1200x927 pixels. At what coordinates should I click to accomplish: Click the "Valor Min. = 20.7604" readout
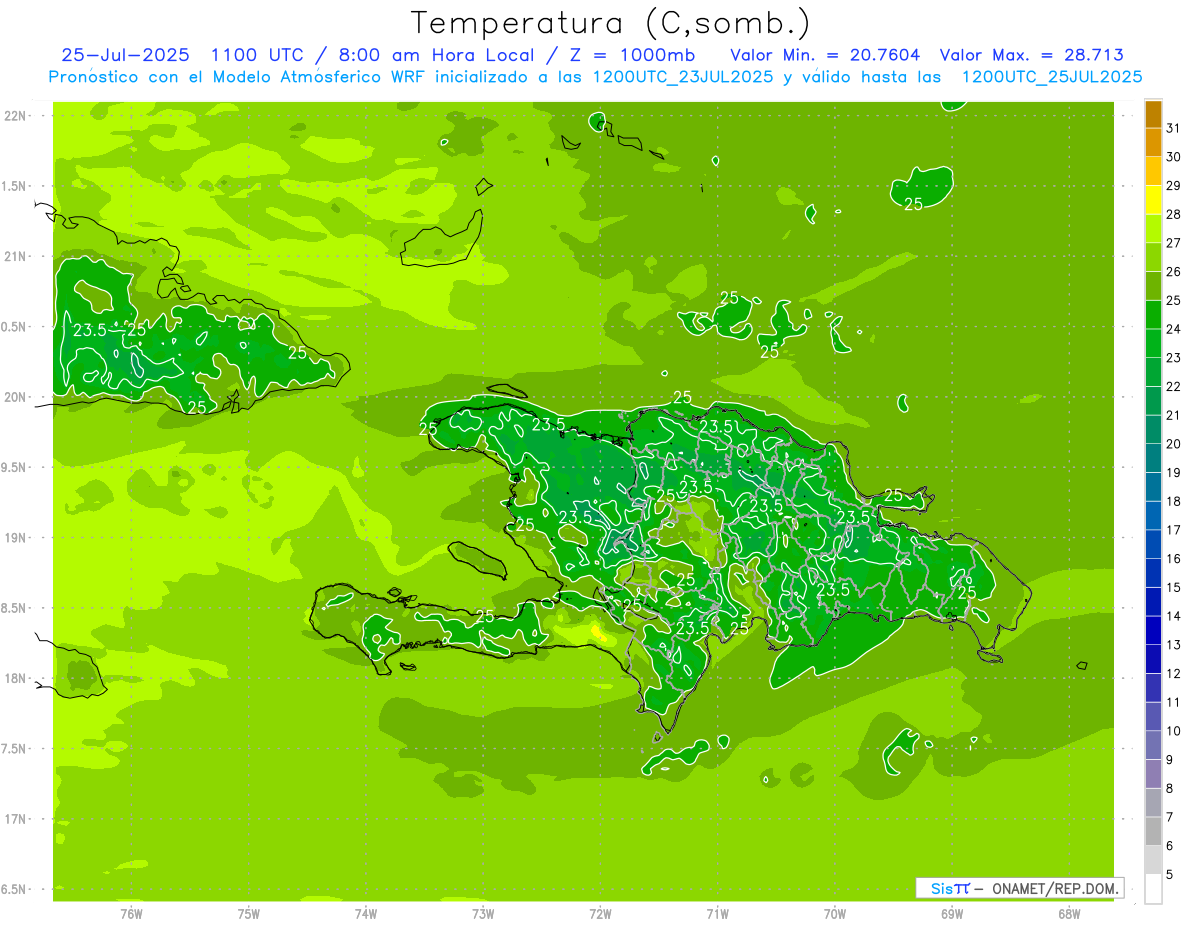click(x=825, y=55)
